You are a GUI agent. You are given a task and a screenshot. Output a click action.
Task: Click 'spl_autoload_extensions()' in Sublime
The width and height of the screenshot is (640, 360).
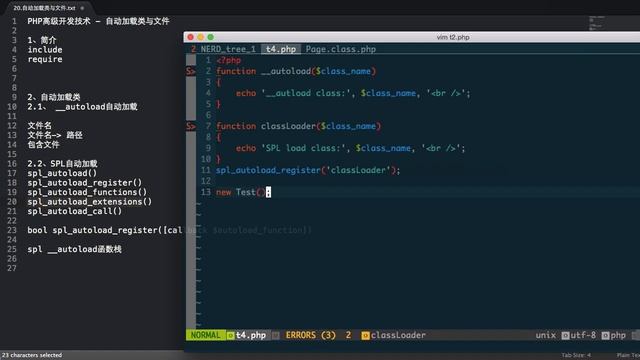point(89,202)
